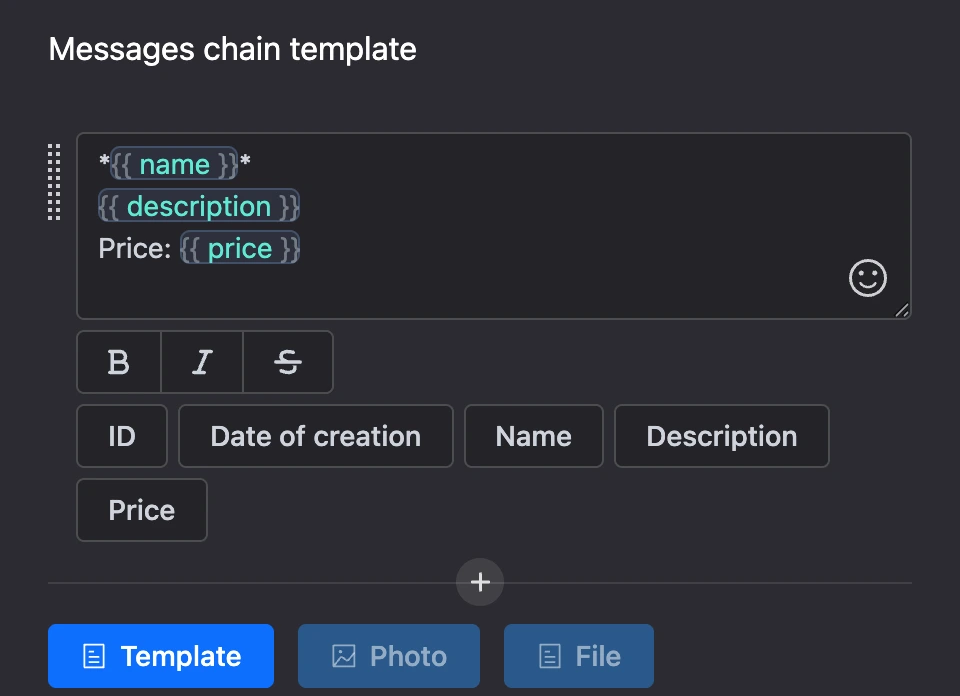Click the 'Messages chain template' heading
Viewport: 960px width, 696px height.
[x=233, y=49]
